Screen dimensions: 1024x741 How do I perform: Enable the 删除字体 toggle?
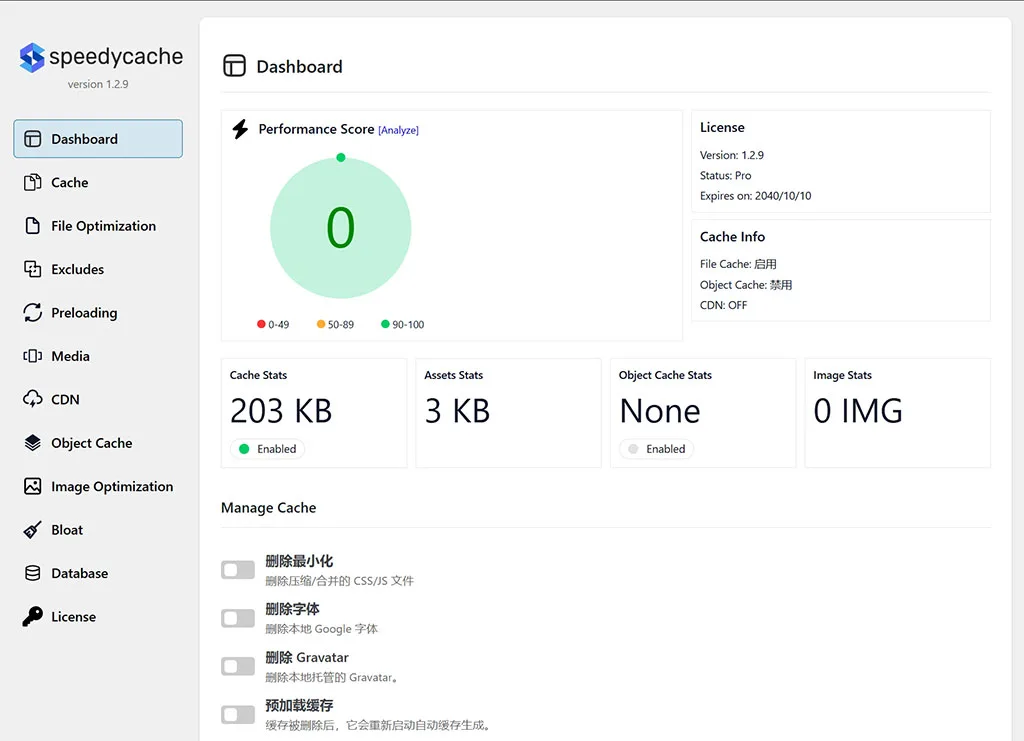pyautogui.click(x=238, y=618)
